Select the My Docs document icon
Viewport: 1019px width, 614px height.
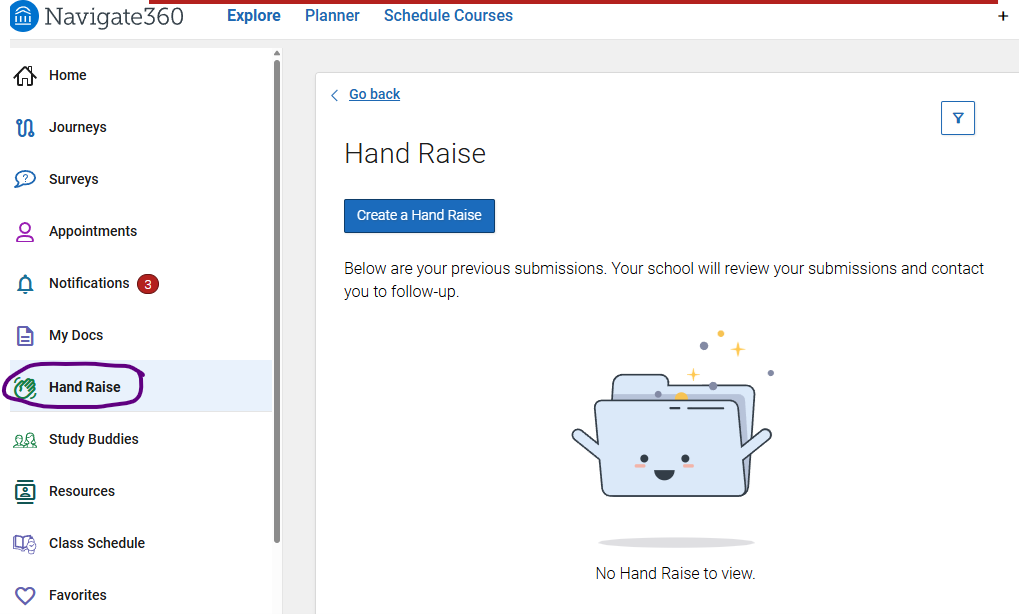[25, 335]
